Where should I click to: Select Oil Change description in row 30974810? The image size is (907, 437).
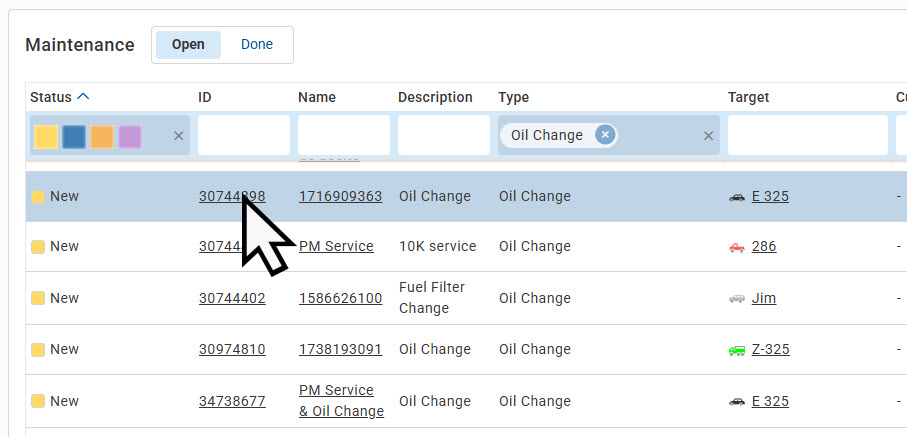(434, 349)
